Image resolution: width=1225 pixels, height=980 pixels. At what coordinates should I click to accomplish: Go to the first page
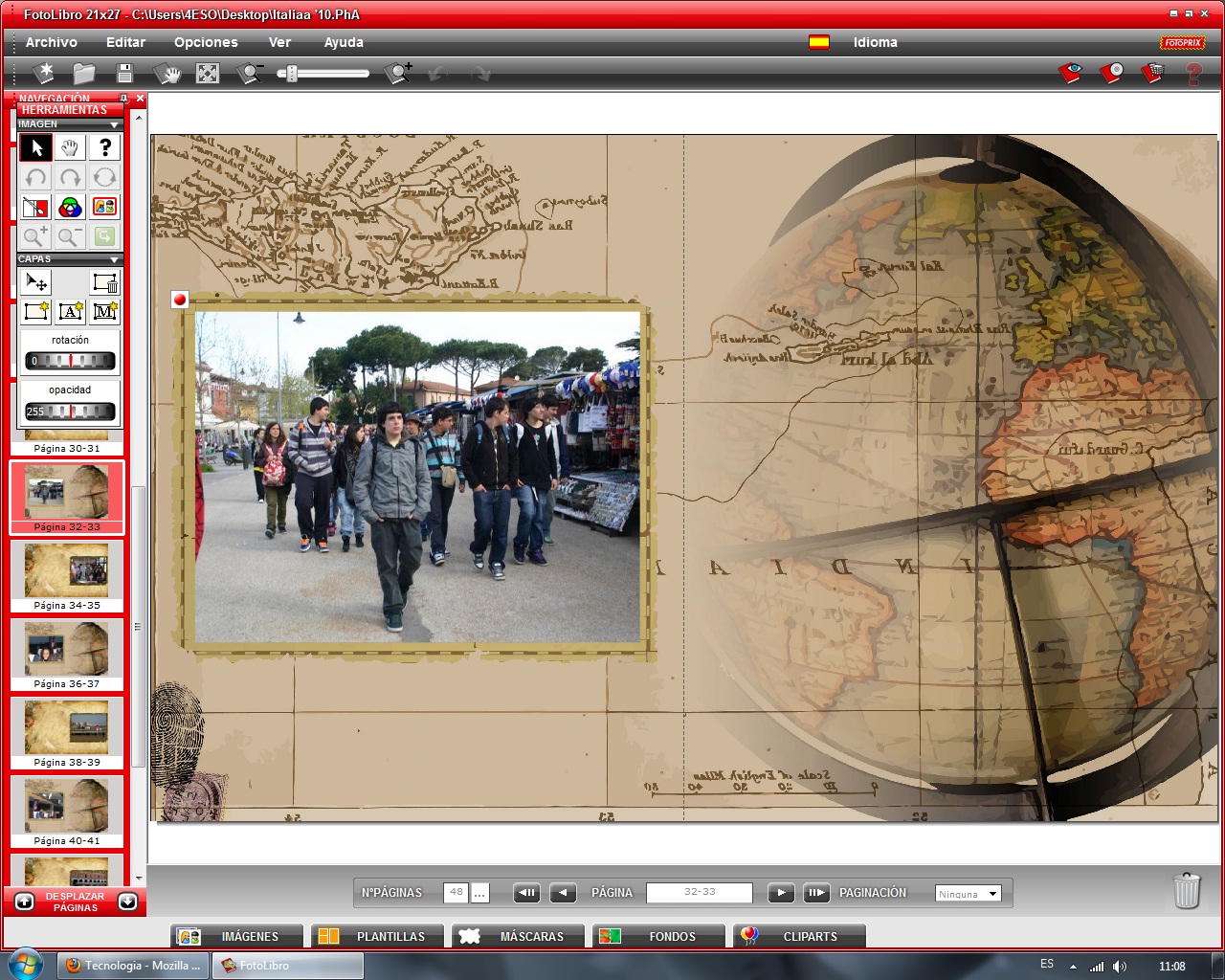526,893
